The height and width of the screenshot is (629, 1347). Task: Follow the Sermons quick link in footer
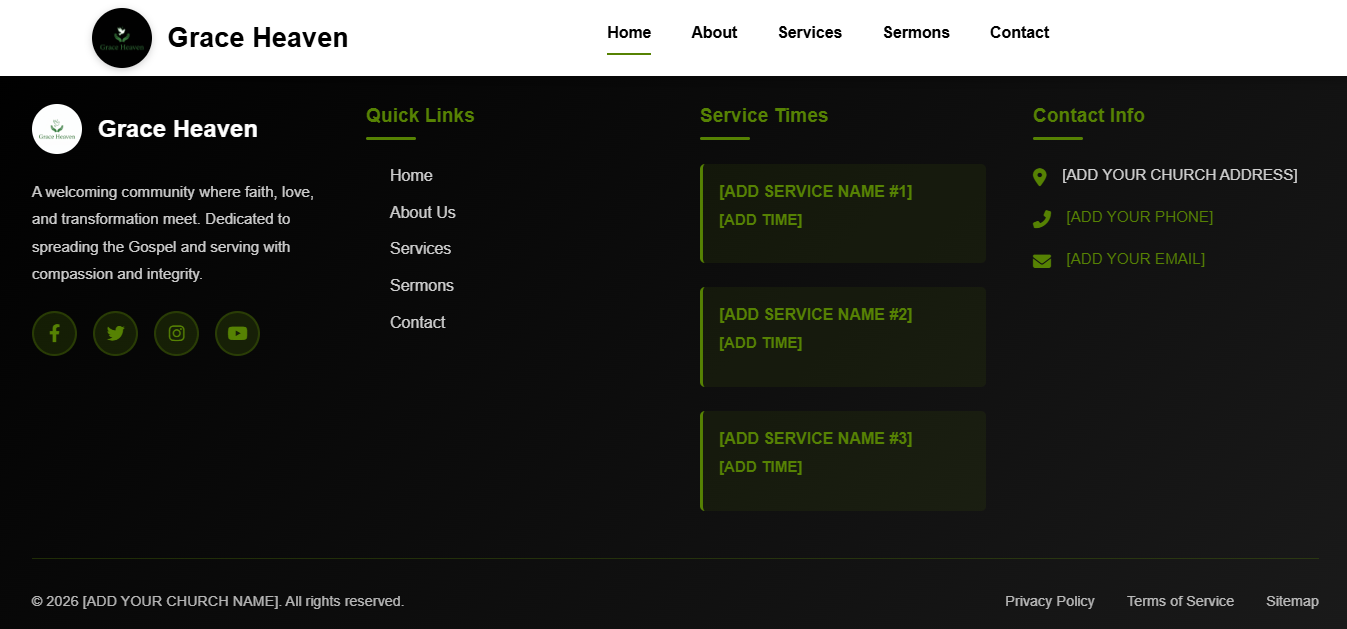point(421,286)
